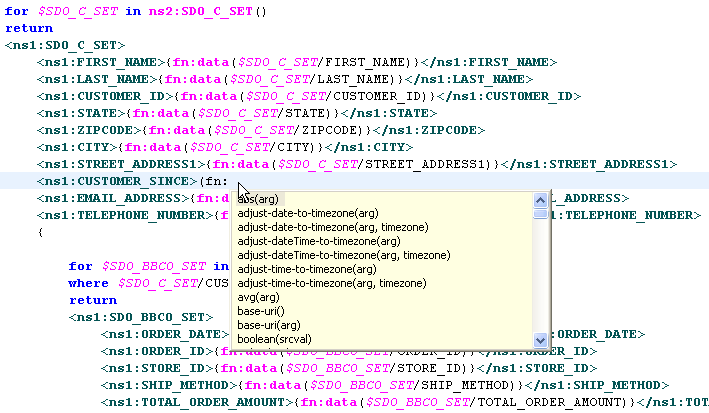Choose avg(arg) from the function list

(258, 297)
